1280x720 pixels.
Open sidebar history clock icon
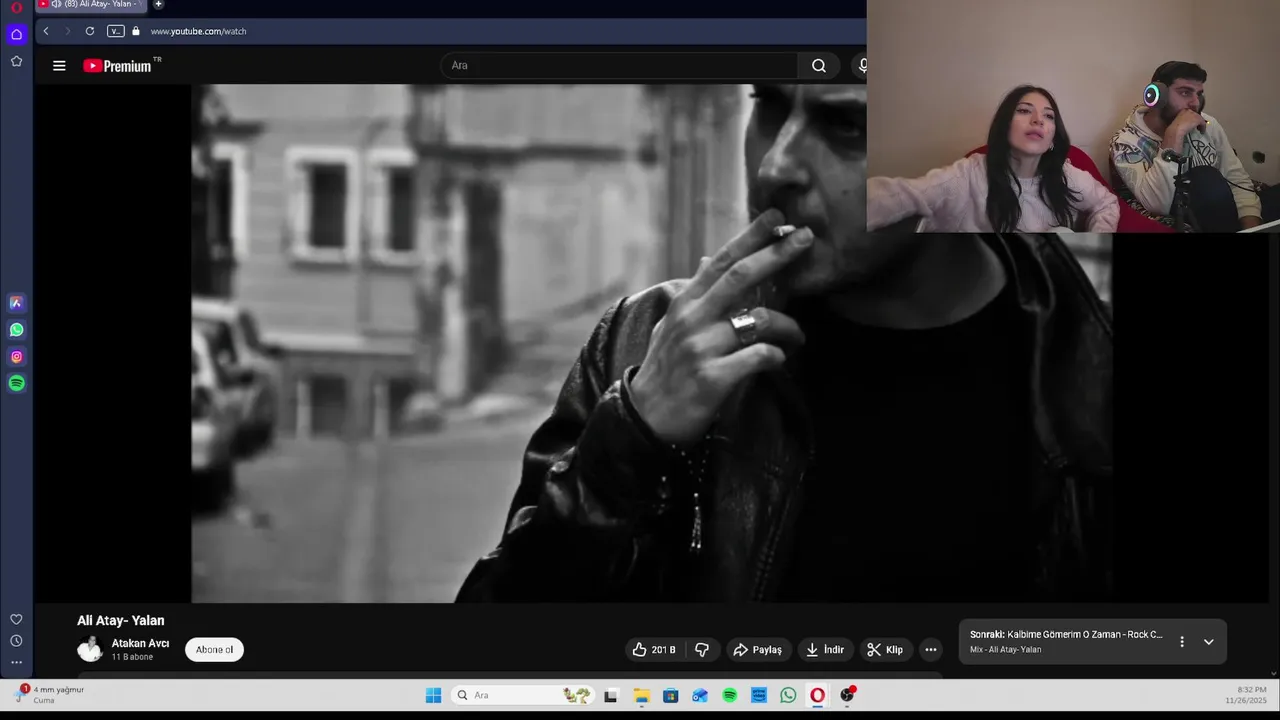pos(16,641)
